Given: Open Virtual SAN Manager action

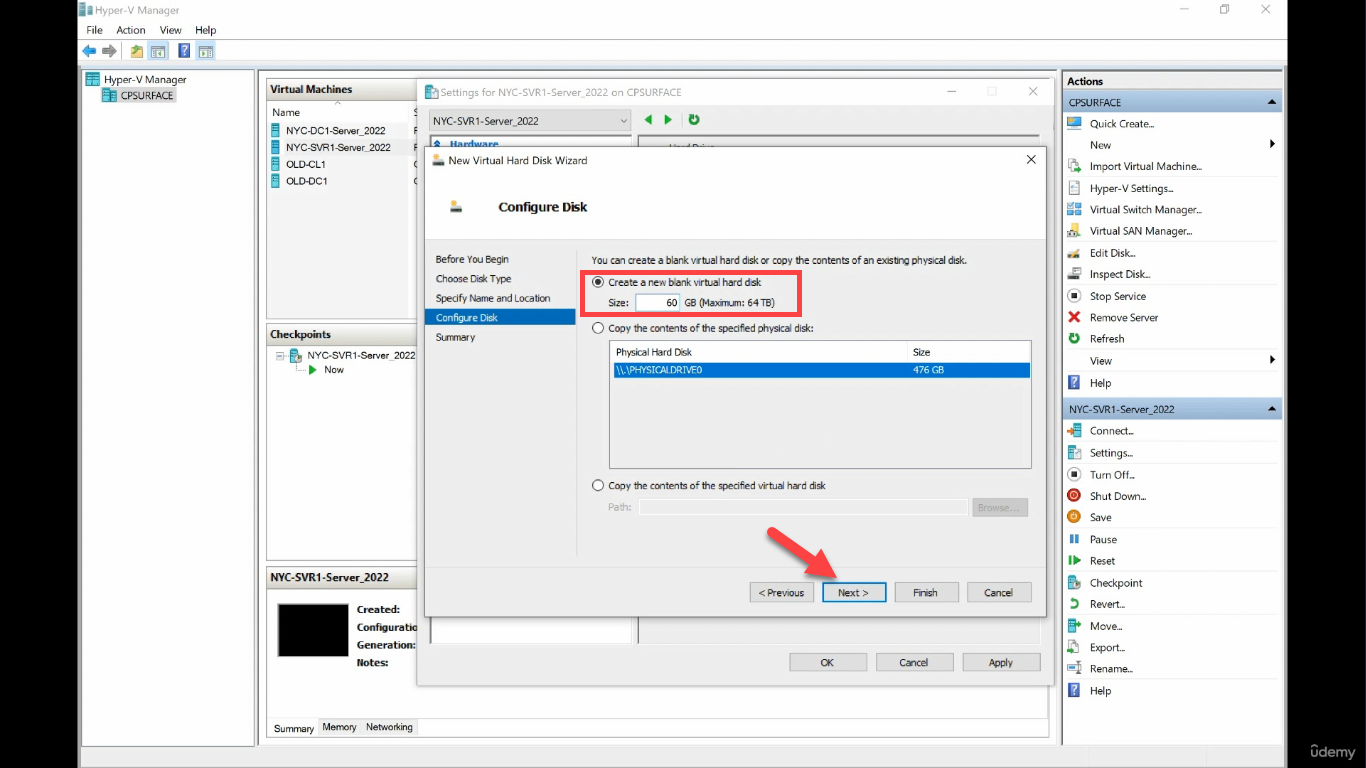Looking at the screenshot, I should click(x=1141, y=231).
